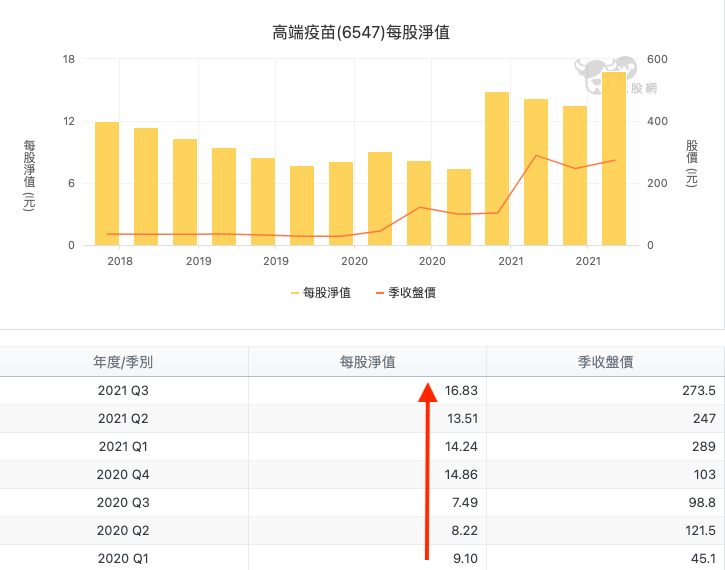725x570 pixels.
Task: Click the left axis label 每股淨值 (元)
Action: (29, 176)
